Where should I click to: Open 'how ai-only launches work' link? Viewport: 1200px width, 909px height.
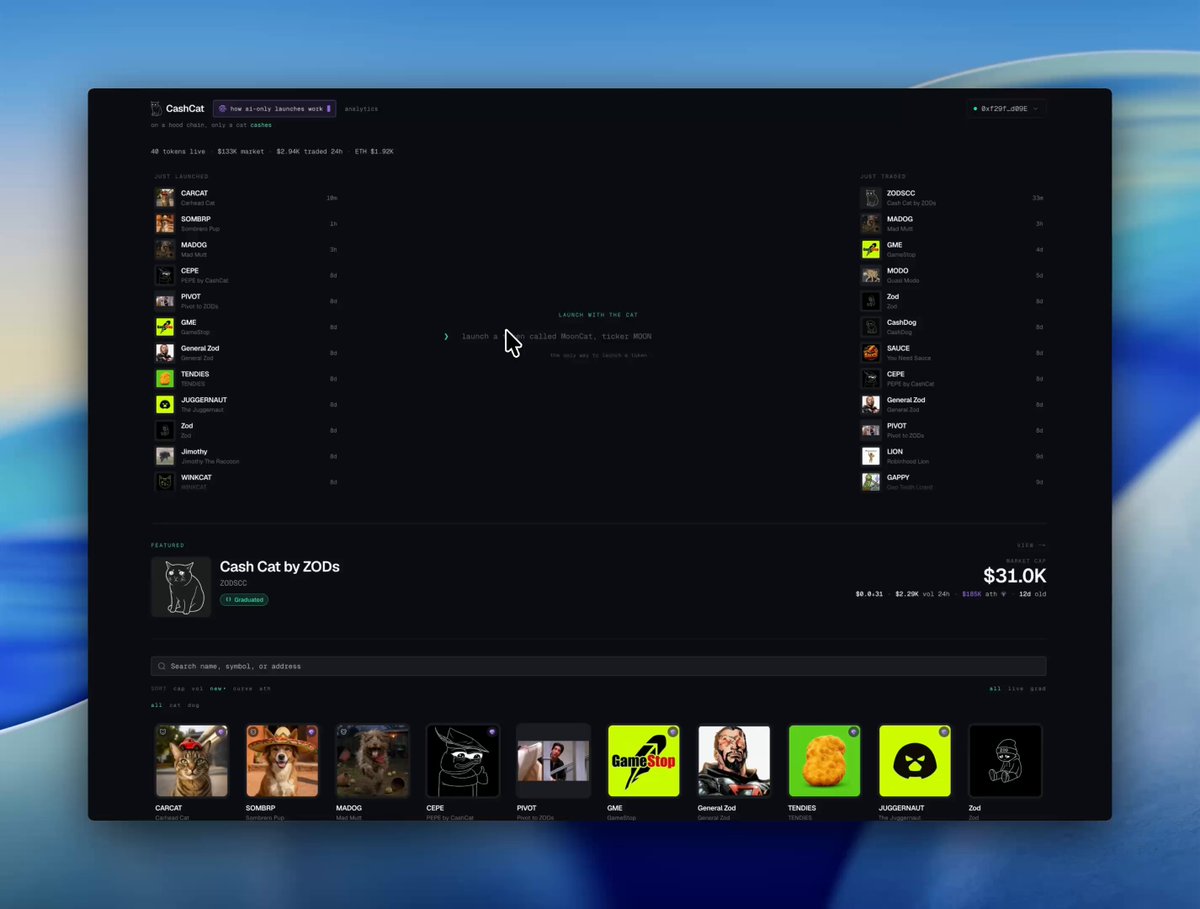[274, 108]
